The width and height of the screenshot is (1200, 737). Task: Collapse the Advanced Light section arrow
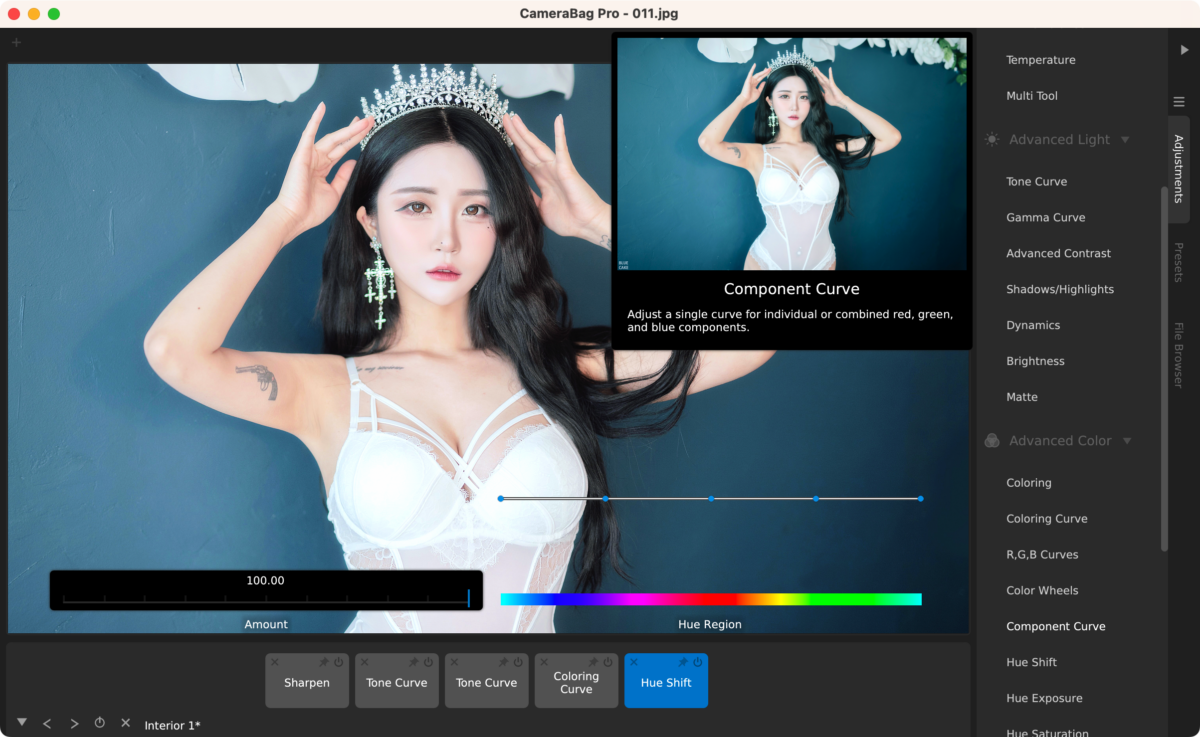1126,140
